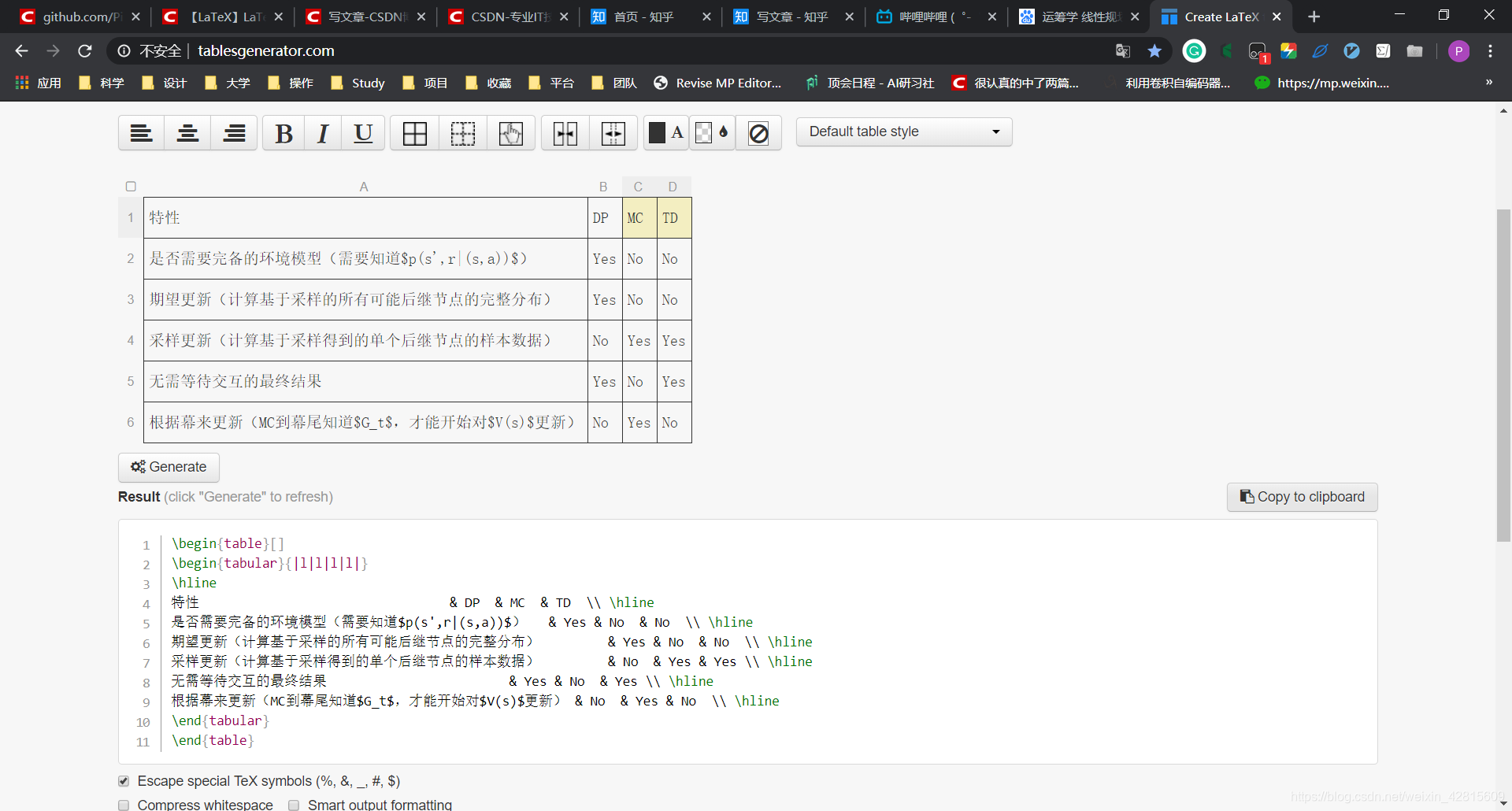Bookmark this page with the star
Viewport: 1512px width, 811px height.
(1154, 50)
